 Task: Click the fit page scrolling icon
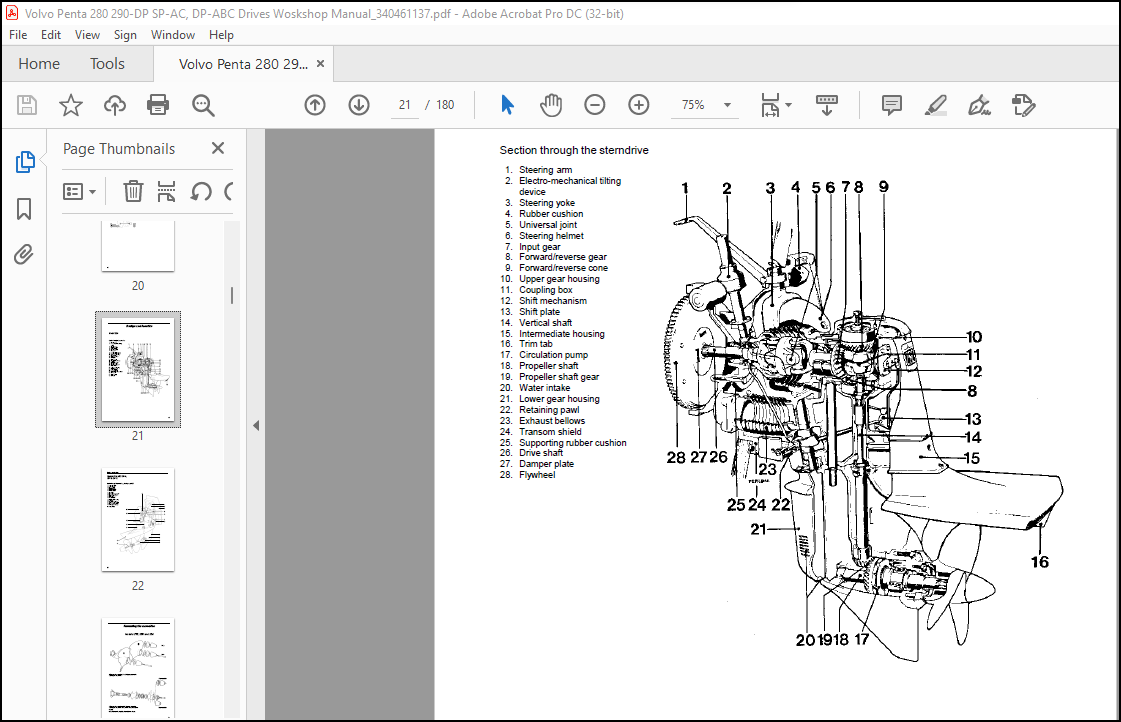click(x=770, y=105)
